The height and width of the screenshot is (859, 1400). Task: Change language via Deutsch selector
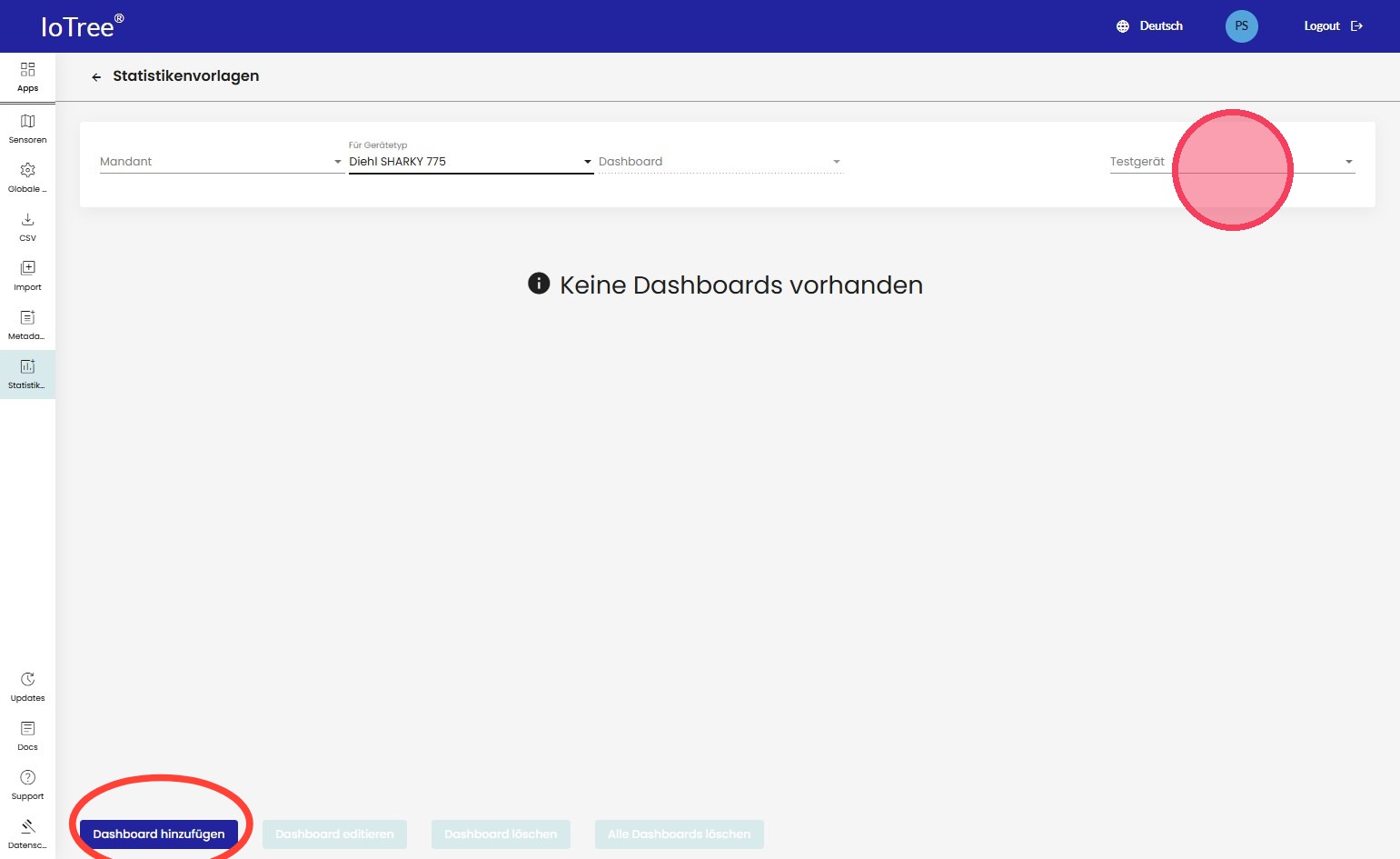coord(1150,26)
